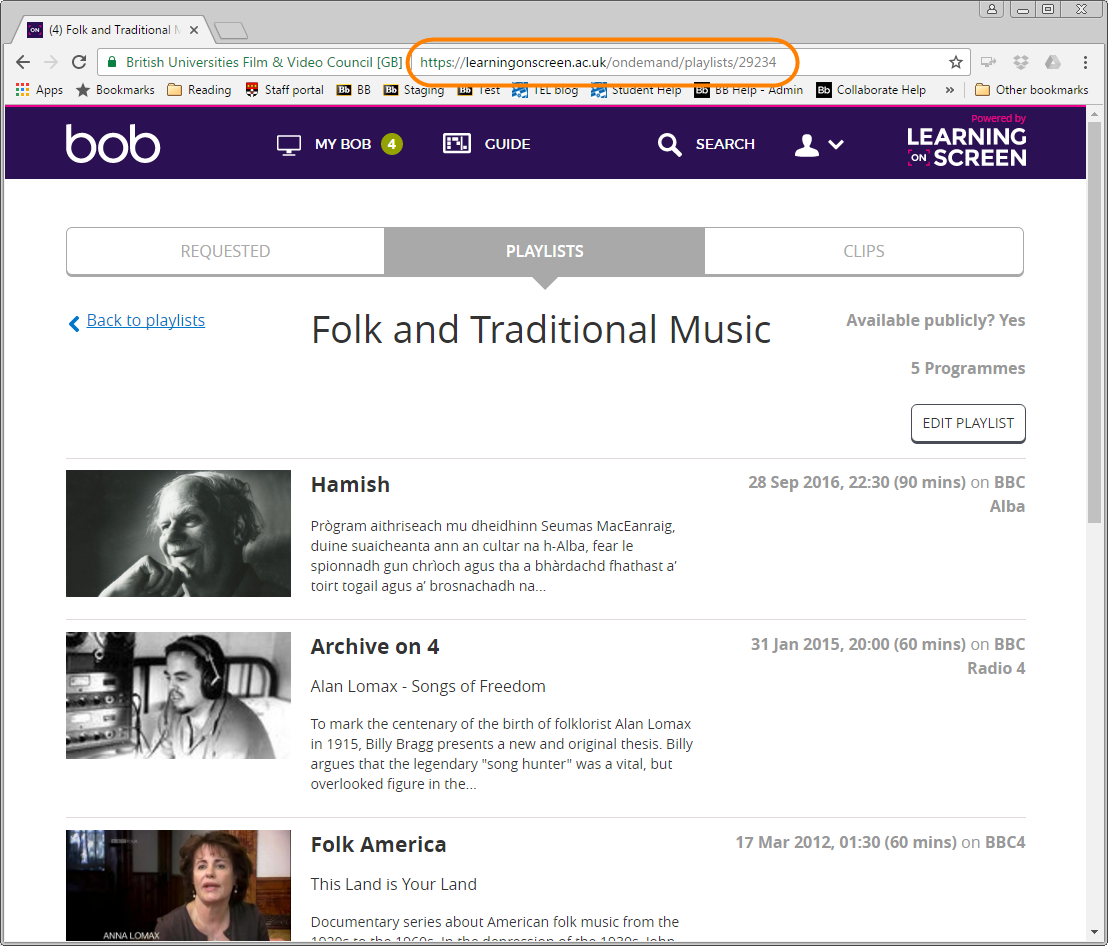
Task: Click the bob logo
Action: point(113,144)
